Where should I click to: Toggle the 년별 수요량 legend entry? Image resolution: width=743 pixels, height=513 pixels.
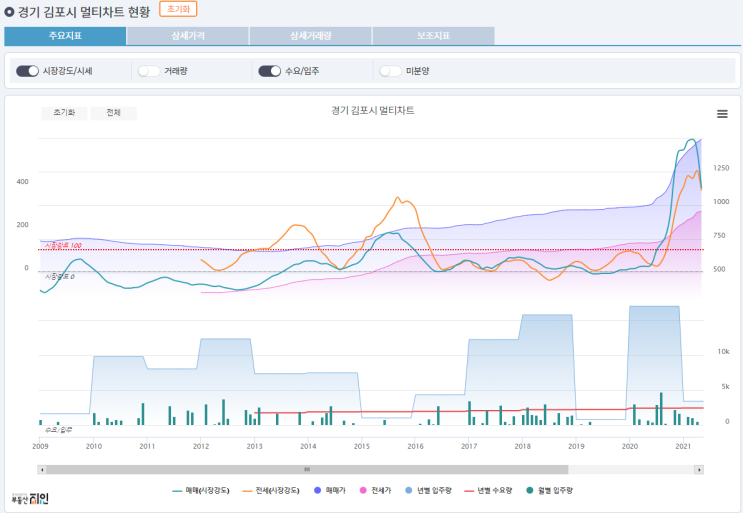point(489,491)
